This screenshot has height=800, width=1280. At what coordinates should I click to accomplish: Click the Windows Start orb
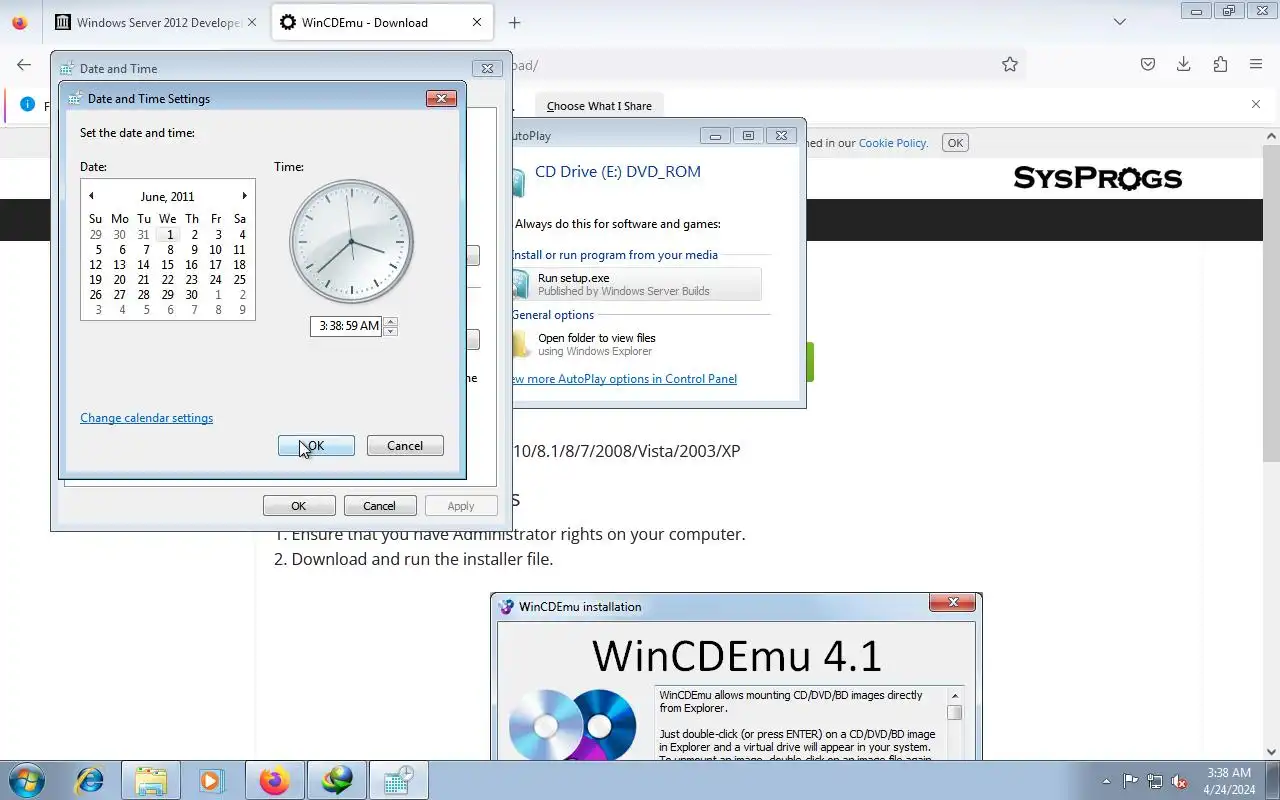tap(25, 780)
